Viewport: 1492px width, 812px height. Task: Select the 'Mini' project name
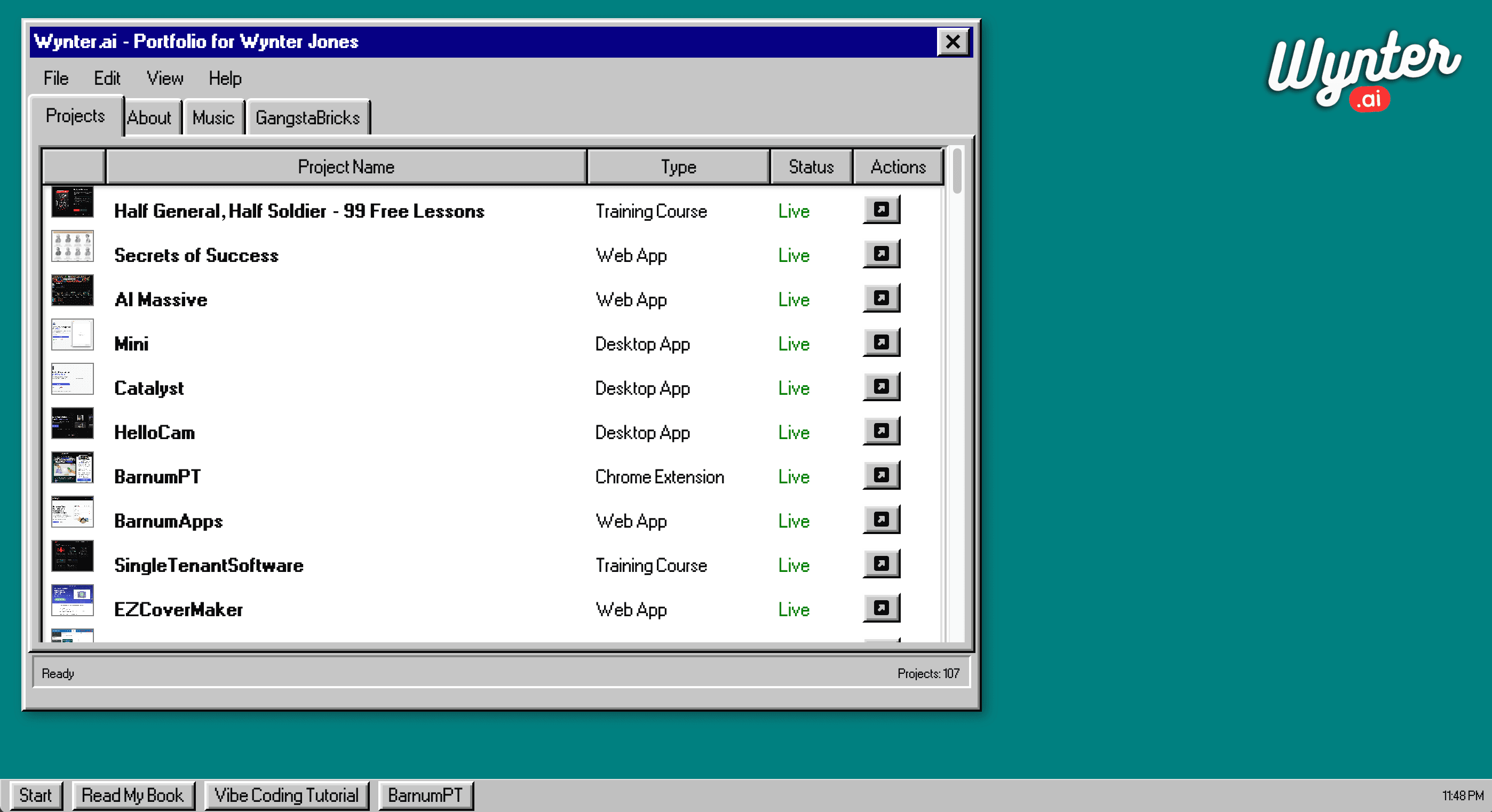pyautogui.click(x=131, y=344)
